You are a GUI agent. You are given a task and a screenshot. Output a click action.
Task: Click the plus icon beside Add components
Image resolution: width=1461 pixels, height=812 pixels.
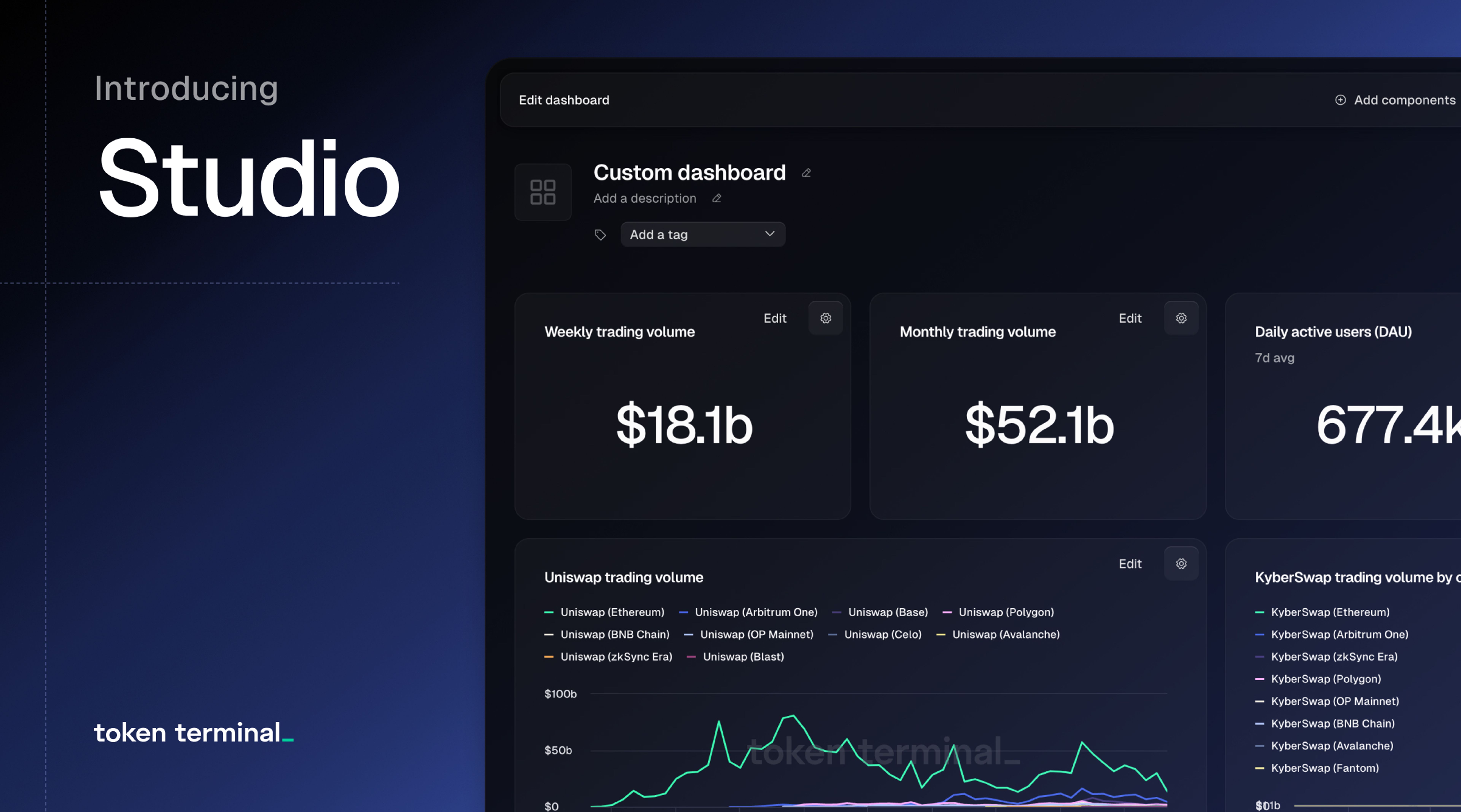1341,100
